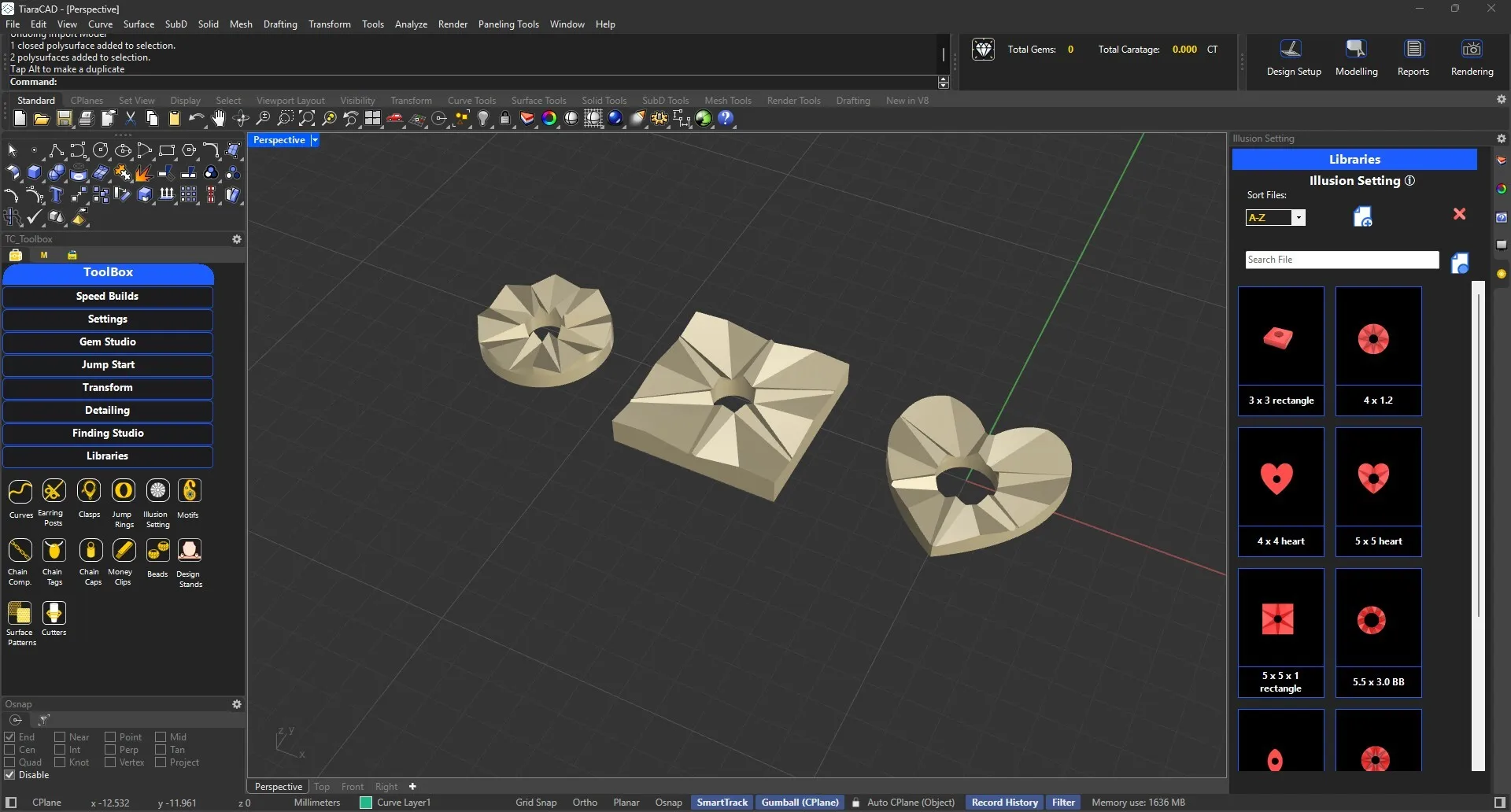Click the Design Setup icon
The width and height of the screenshot is (1511, 812).
coord(1292,50)
